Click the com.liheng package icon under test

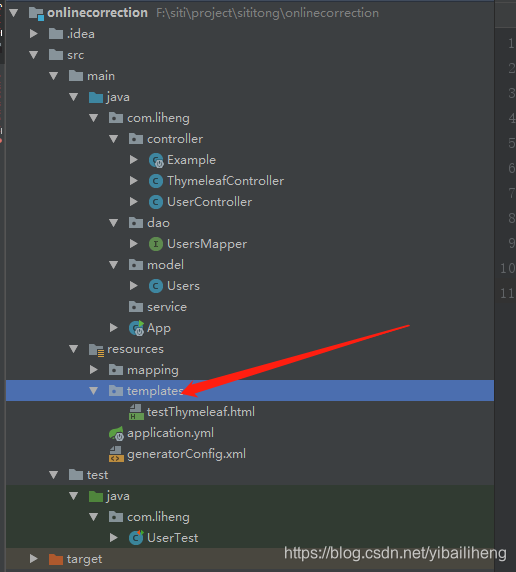116,517
